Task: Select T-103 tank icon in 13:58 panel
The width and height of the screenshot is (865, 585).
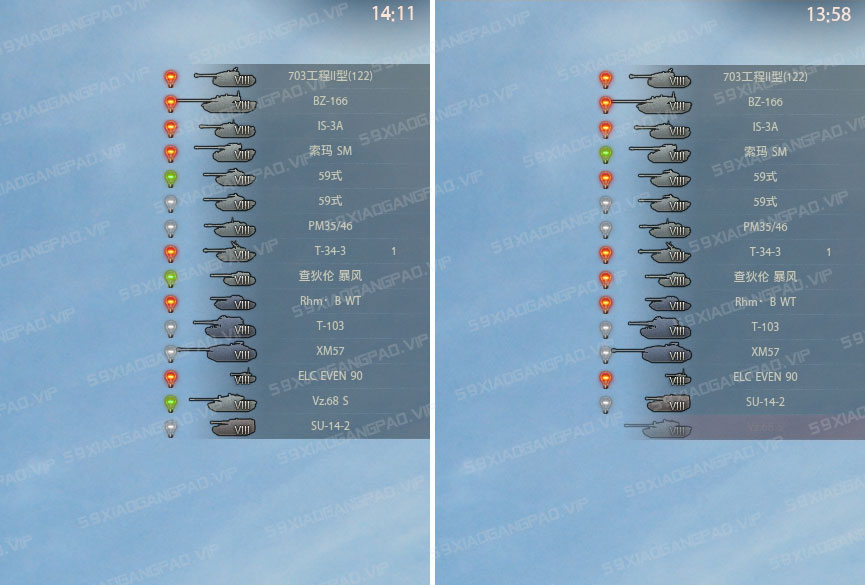Action: (x=660, y=328)
